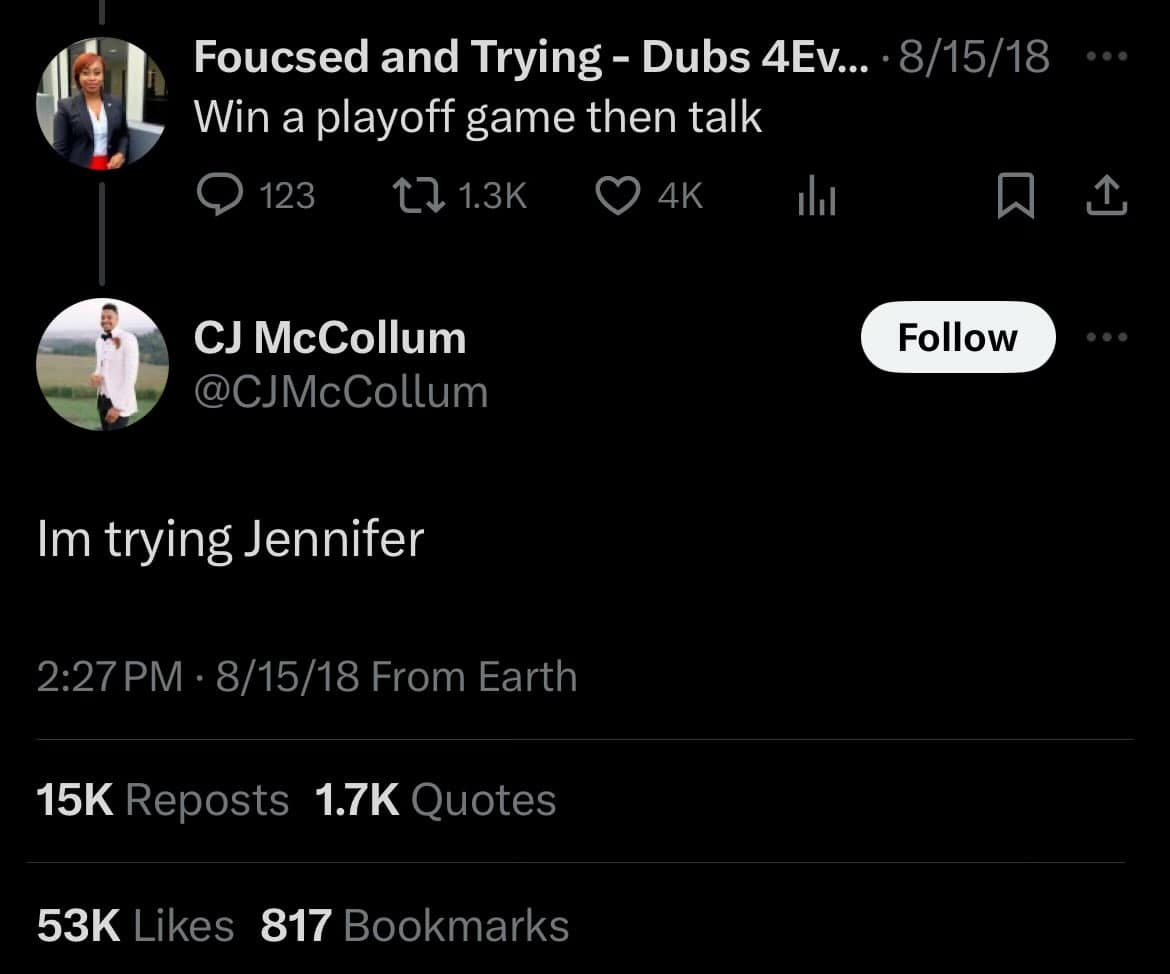Share the first tweet

(x=1106, y=197)
